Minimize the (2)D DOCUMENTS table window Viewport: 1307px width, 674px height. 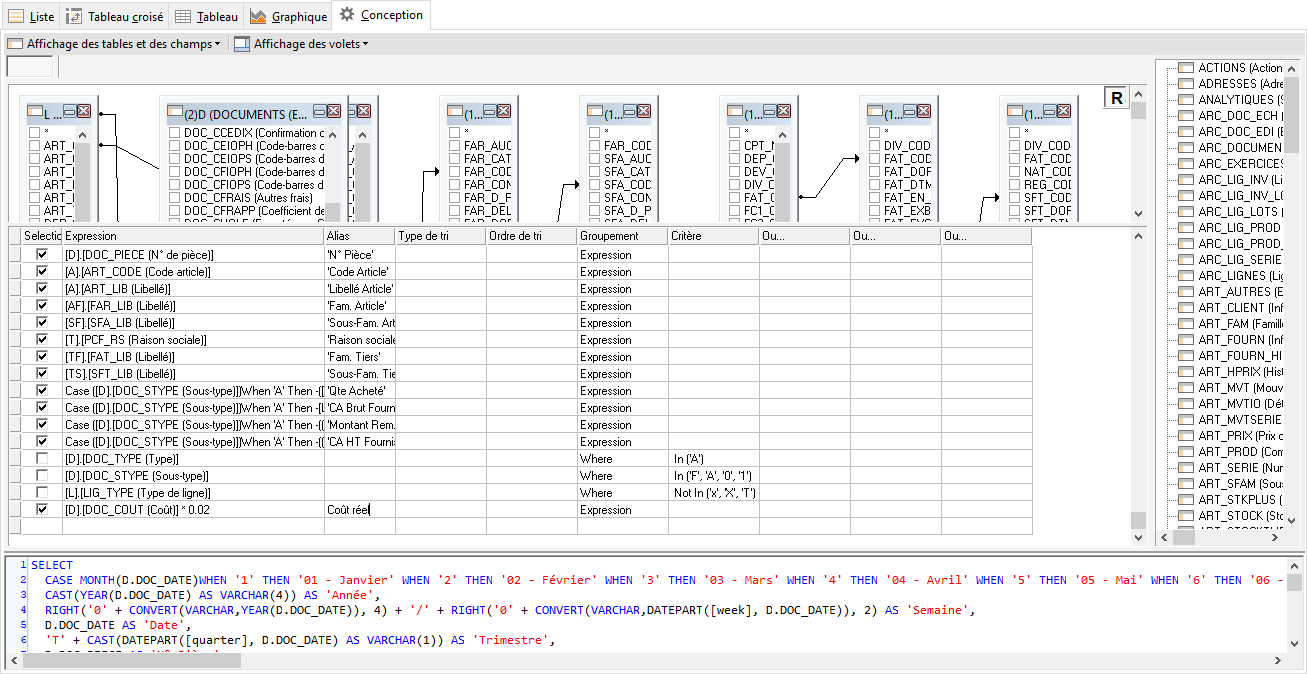point(319,112)
